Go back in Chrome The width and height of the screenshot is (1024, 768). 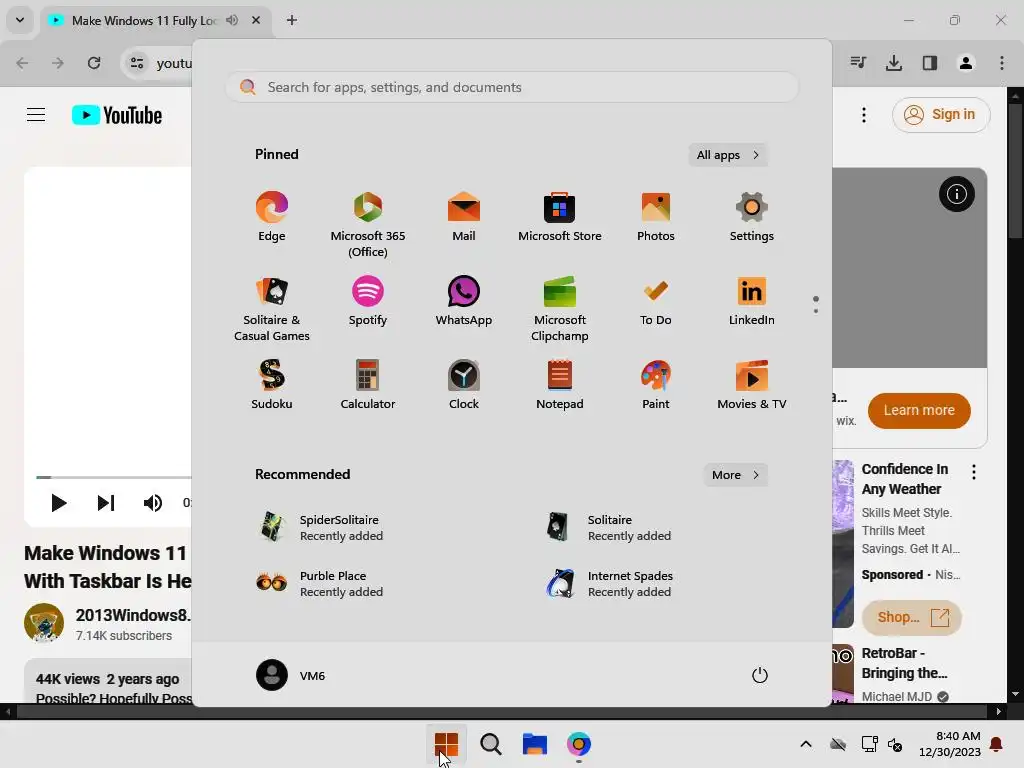click(22, 63)
